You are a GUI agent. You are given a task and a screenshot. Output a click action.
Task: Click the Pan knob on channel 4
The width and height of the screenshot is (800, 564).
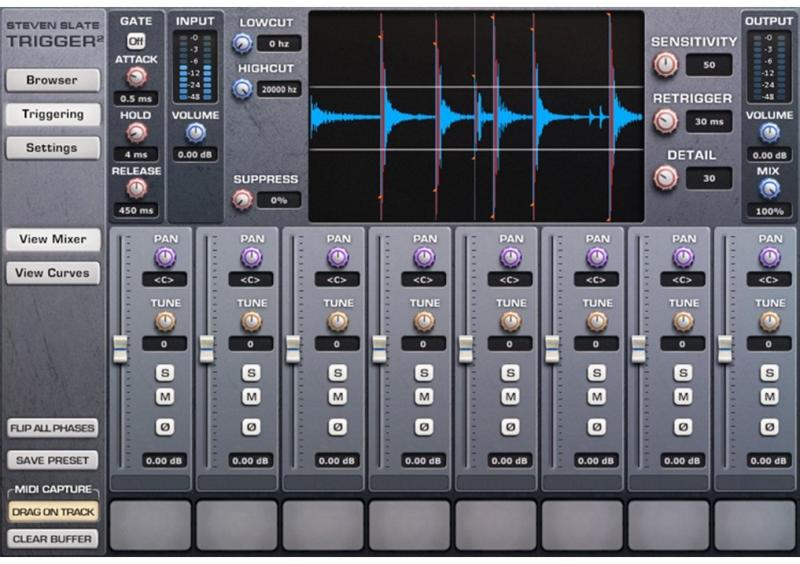423,258
